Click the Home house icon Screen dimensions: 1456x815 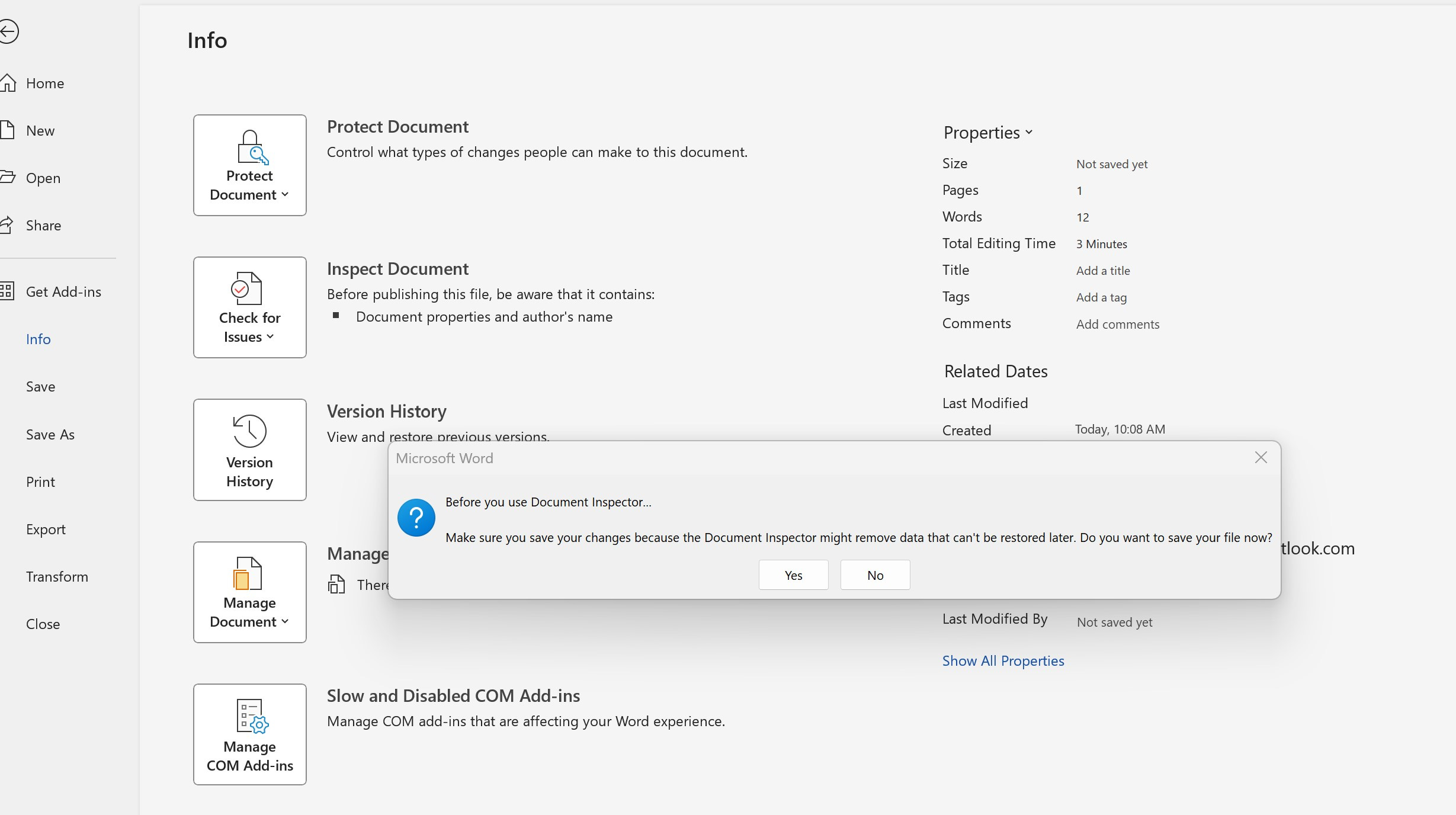point(8,83)
